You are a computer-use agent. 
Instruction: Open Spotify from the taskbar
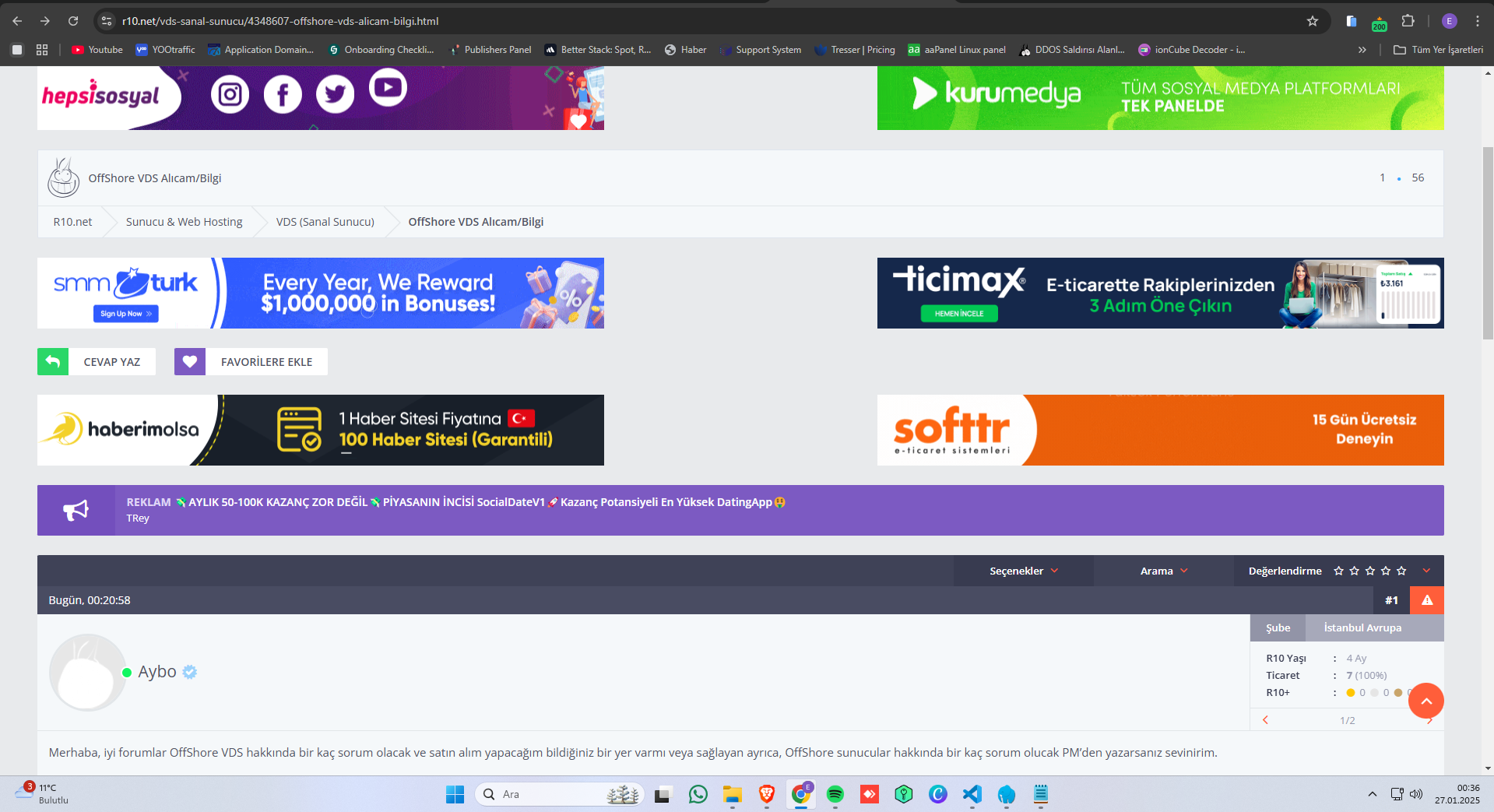pos(835,794)
